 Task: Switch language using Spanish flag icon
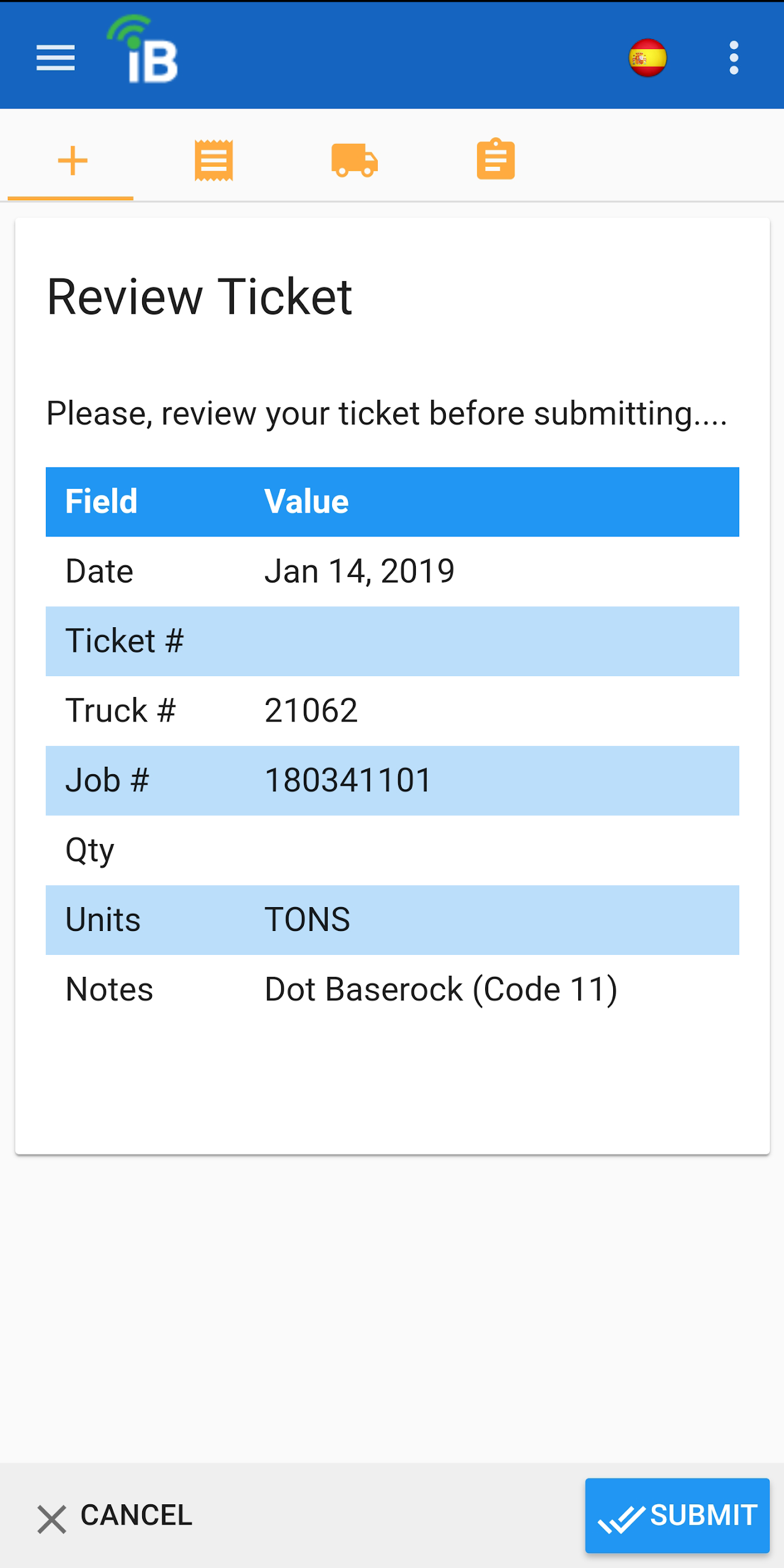[647, 58]
